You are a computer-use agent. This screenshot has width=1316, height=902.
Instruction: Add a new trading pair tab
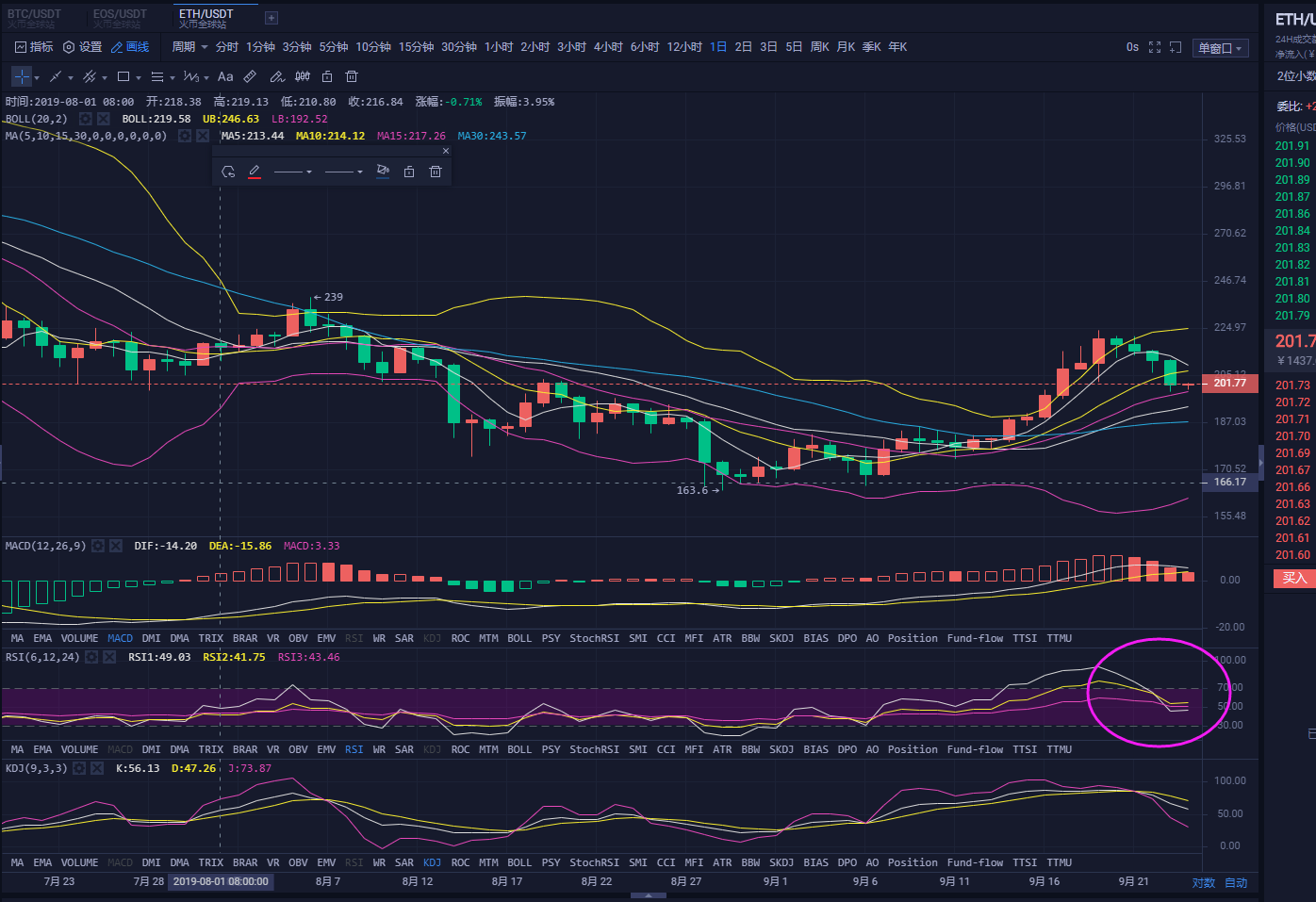click(271, 18)
